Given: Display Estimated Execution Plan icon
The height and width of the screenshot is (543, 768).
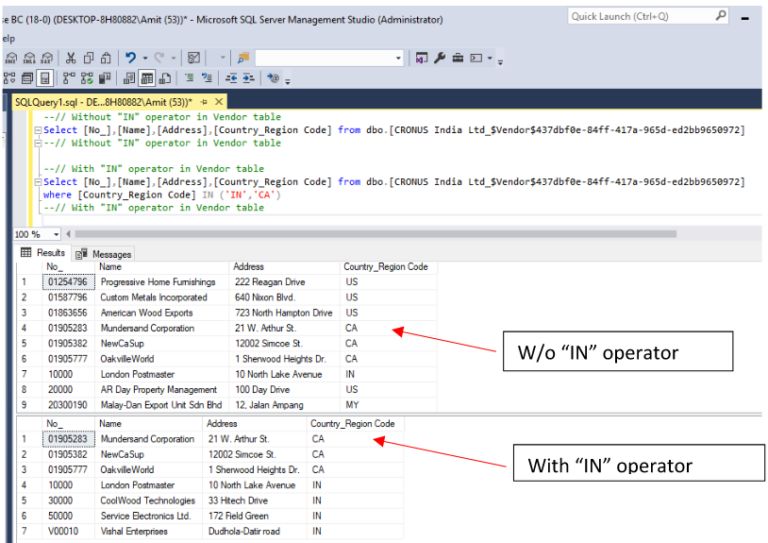Looking at the screenshot, I should pos(10,78).
